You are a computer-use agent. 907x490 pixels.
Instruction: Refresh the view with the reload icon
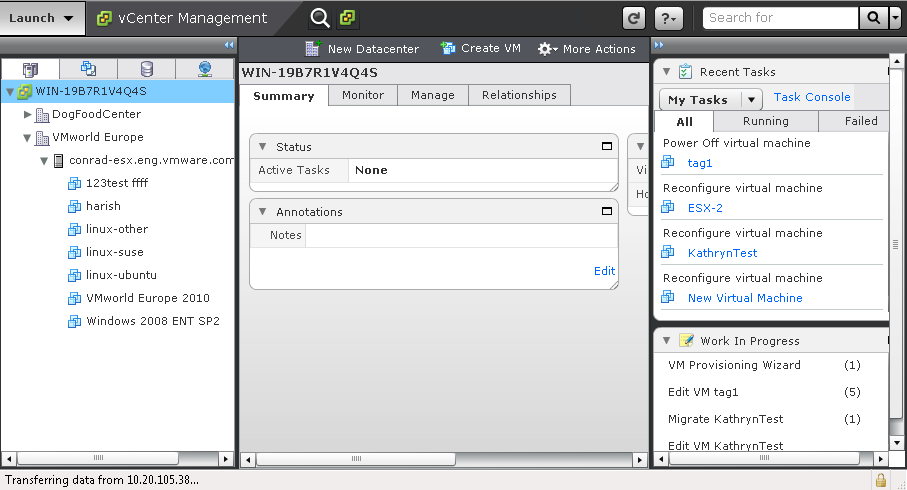[633, 19]
